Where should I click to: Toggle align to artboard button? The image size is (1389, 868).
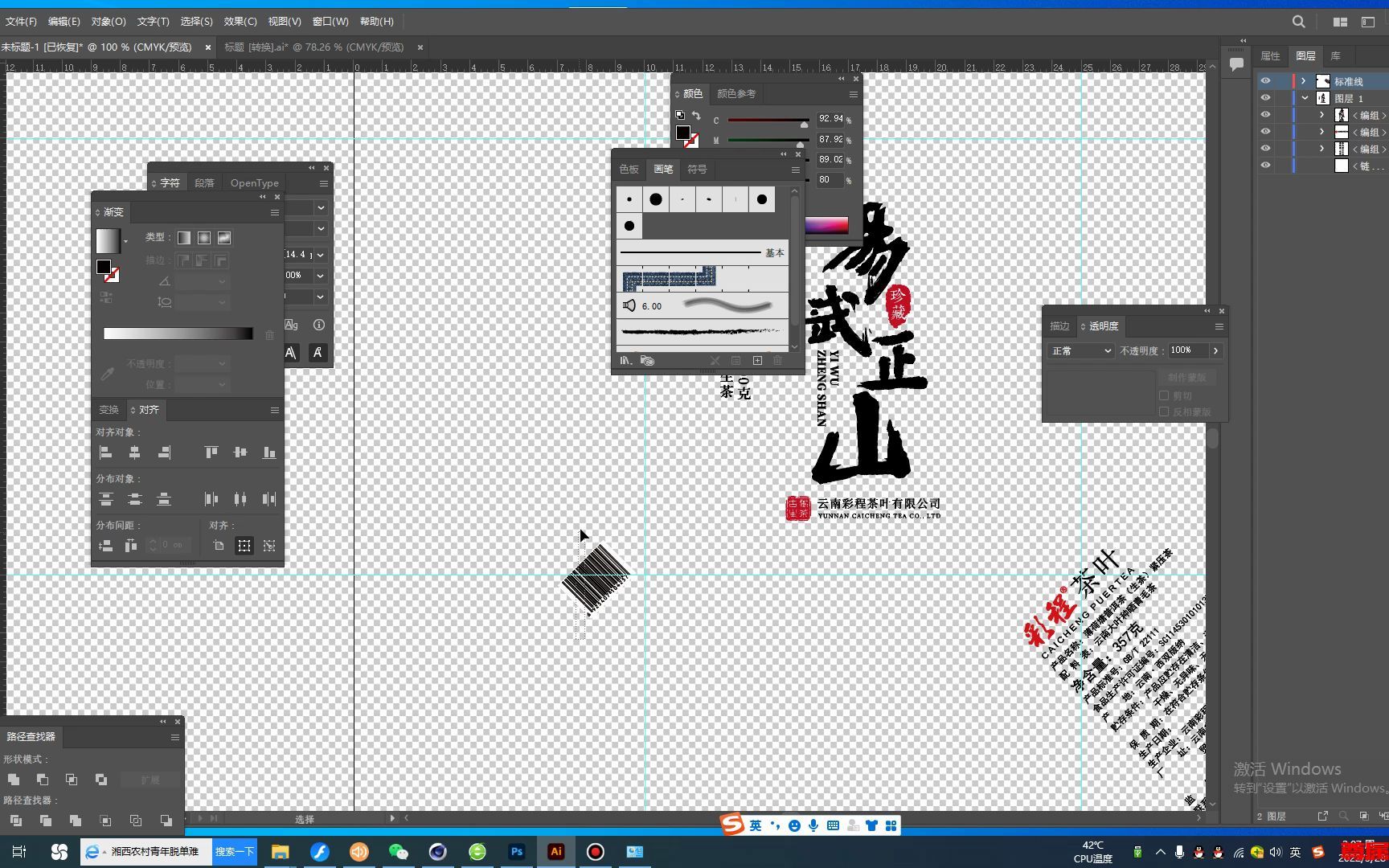click(218, 546)
